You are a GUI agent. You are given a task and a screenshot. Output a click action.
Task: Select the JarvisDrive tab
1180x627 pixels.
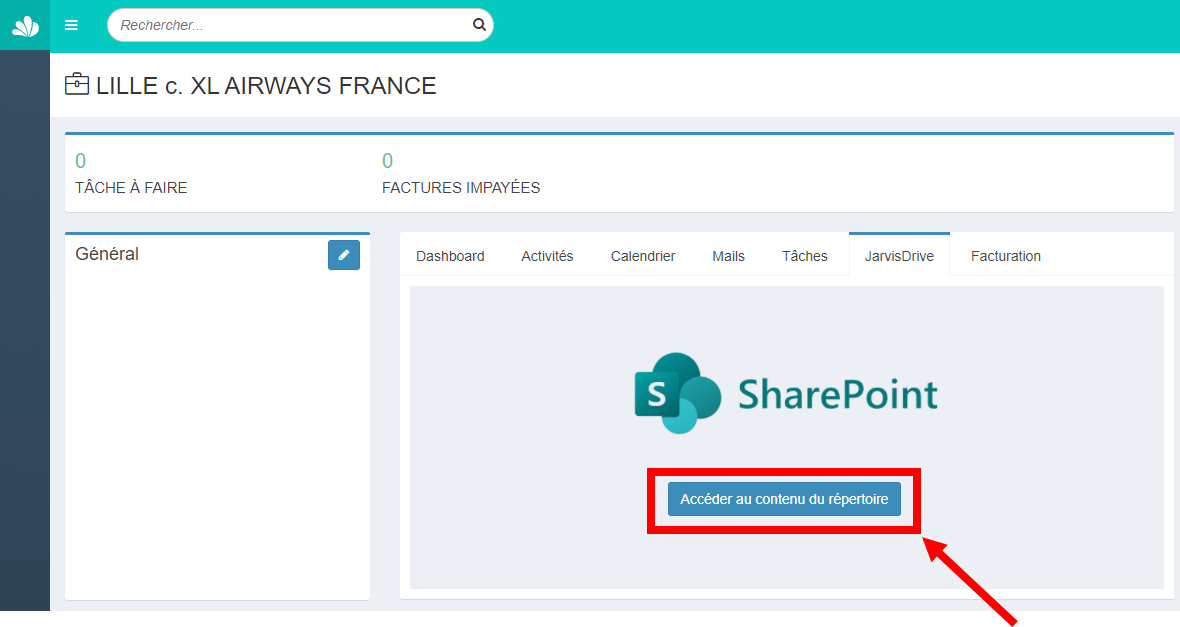coord(899,256)
